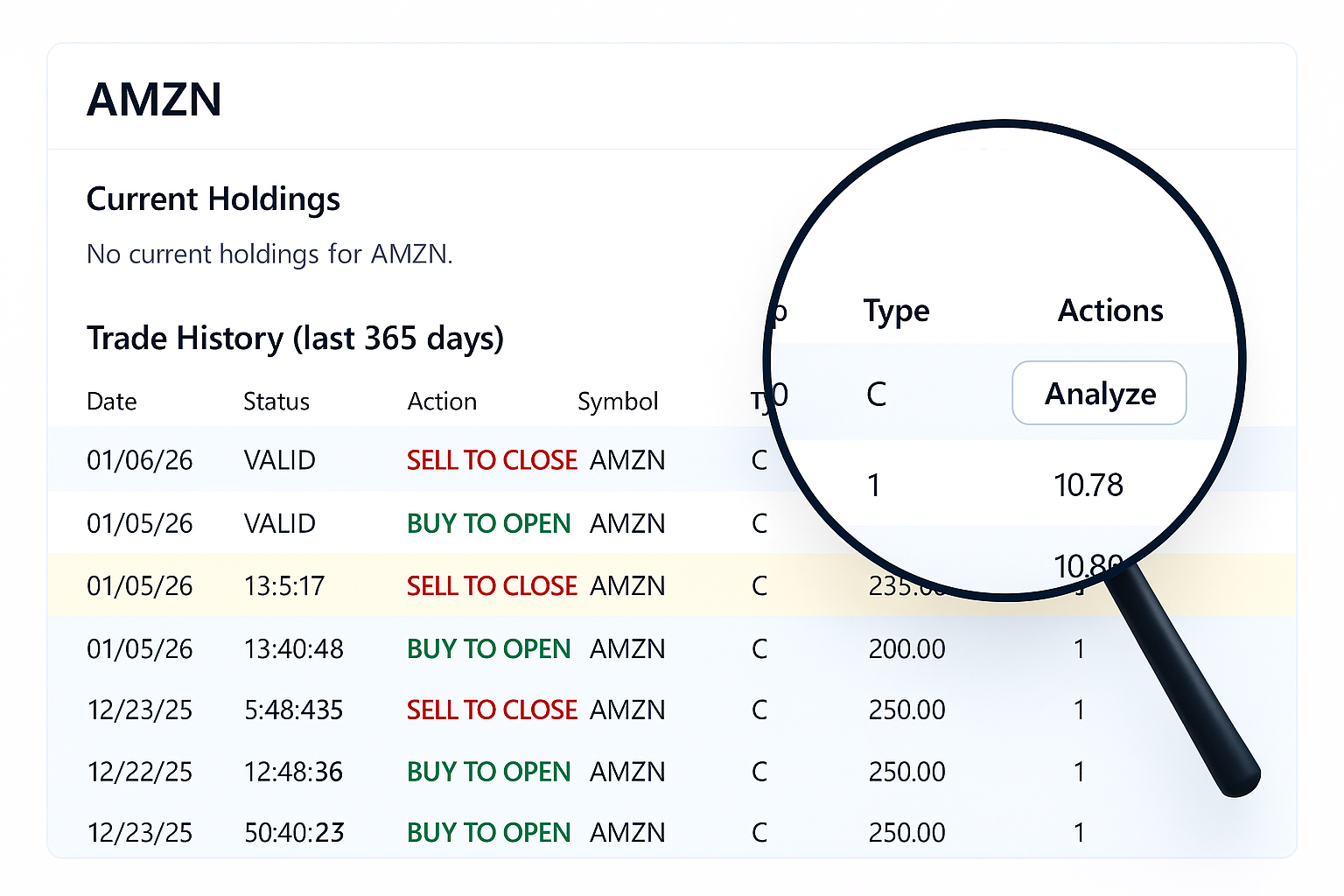Image resolution: width=1344 pixels, height=896 pixels.
Task: Click the magnified Type column header
Action: click(x=896, y=311)
